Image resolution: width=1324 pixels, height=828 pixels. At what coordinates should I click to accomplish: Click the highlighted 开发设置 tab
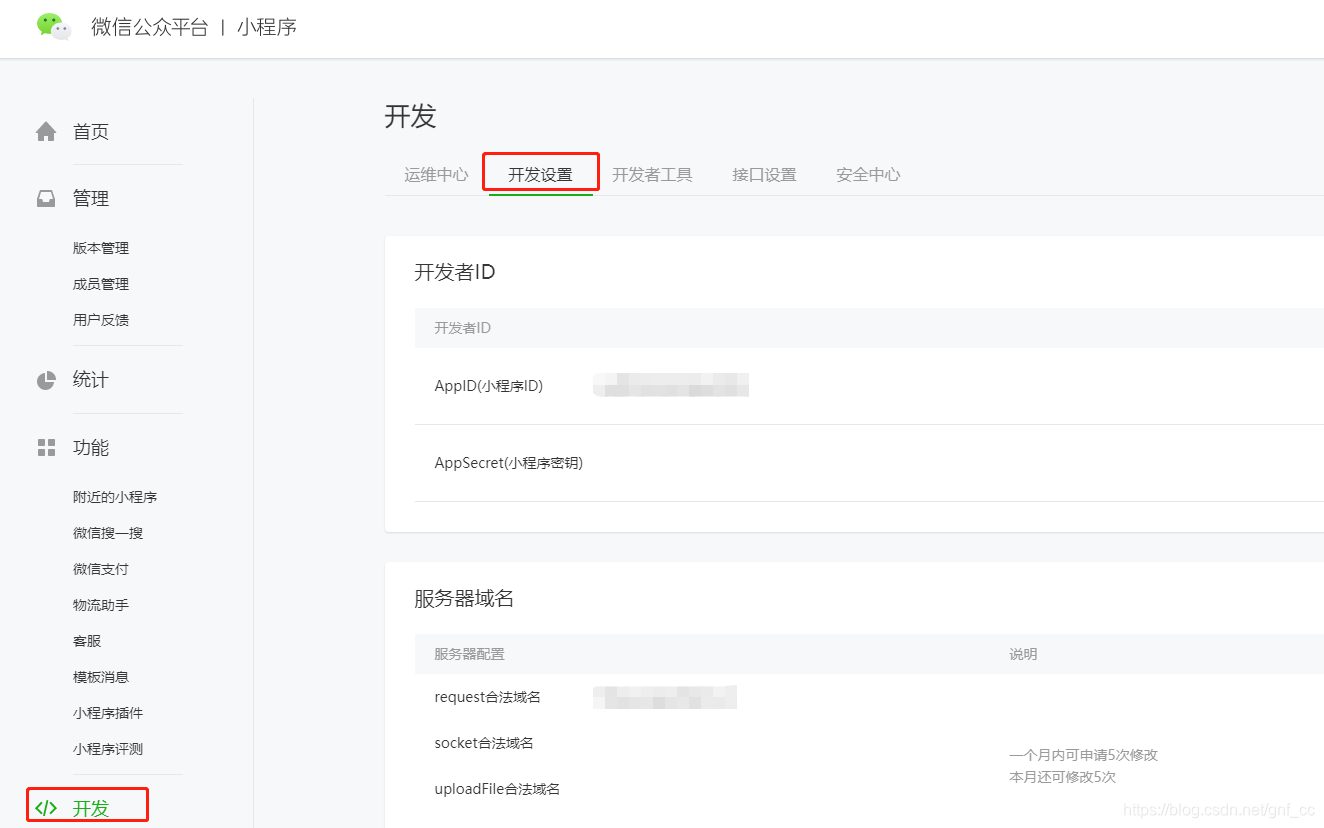point(540,172)
